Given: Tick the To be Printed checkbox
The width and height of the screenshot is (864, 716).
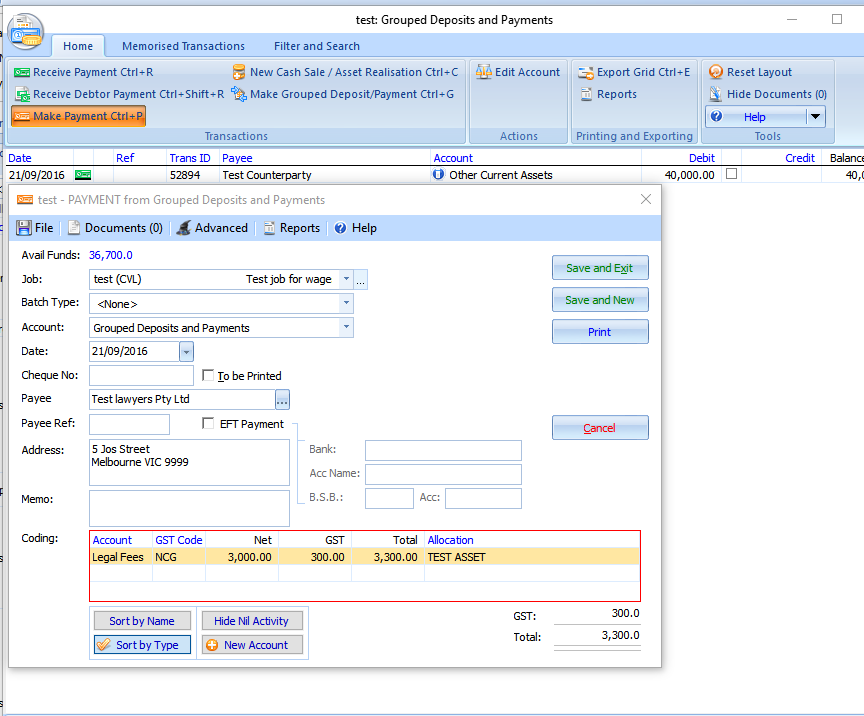Looking at the screenshot, I should click(x=208, y=376).
